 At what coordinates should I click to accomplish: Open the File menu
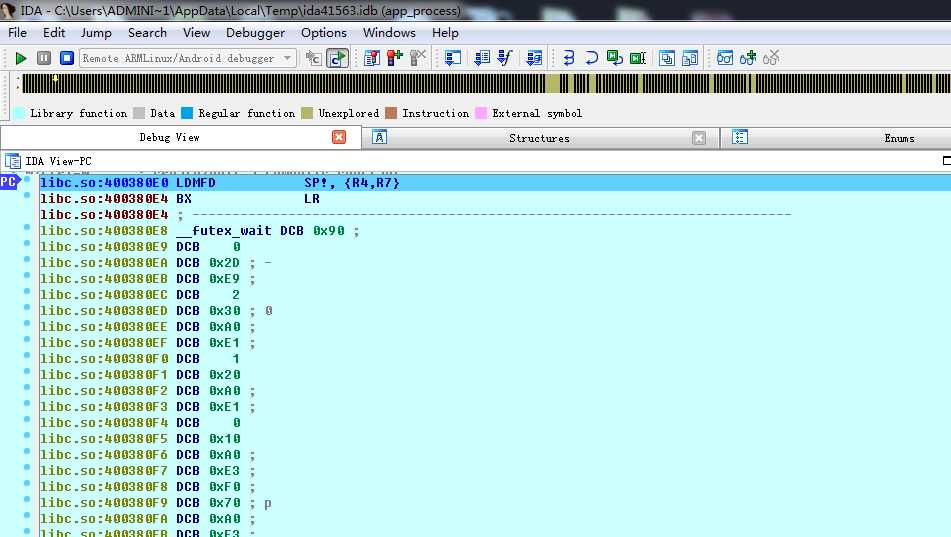coord(17,33)
